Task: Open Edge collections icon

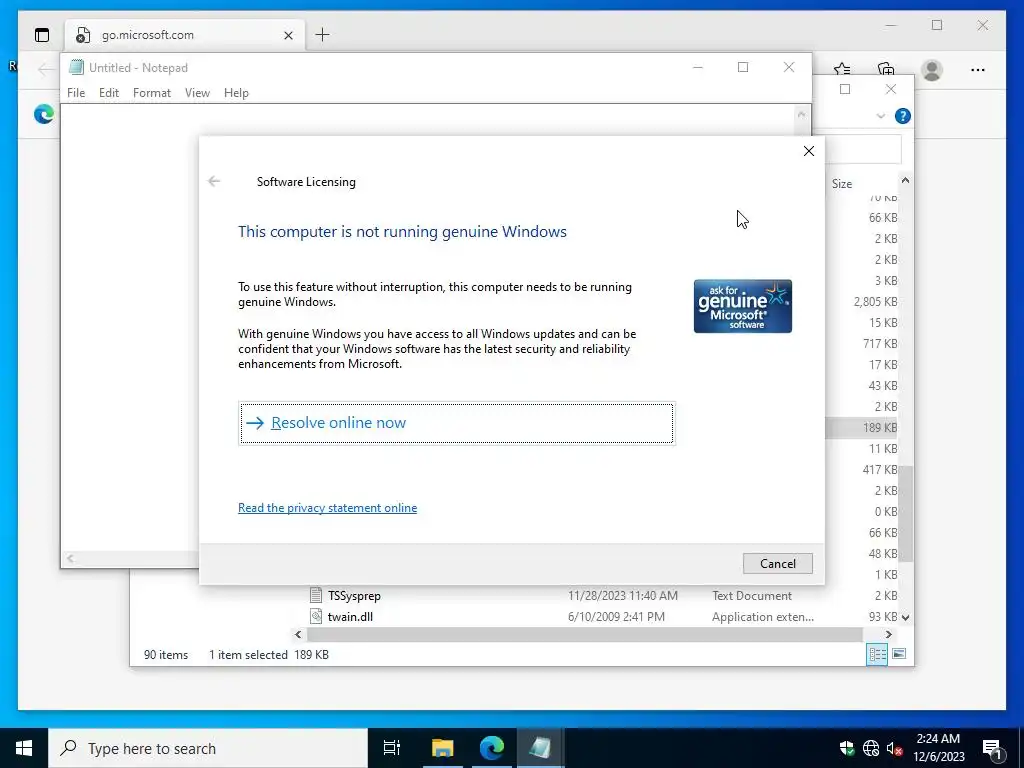Action: [886, 69]
